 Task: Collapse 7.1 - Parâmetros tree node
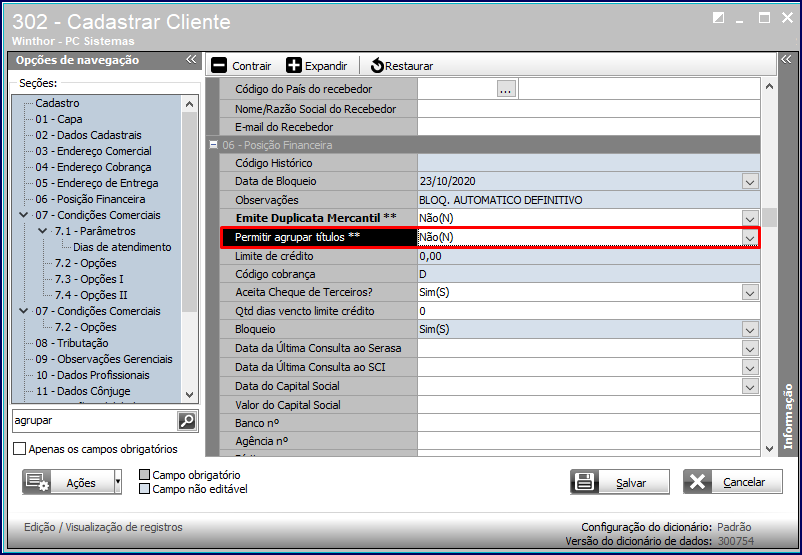click(x=43, y=231)
